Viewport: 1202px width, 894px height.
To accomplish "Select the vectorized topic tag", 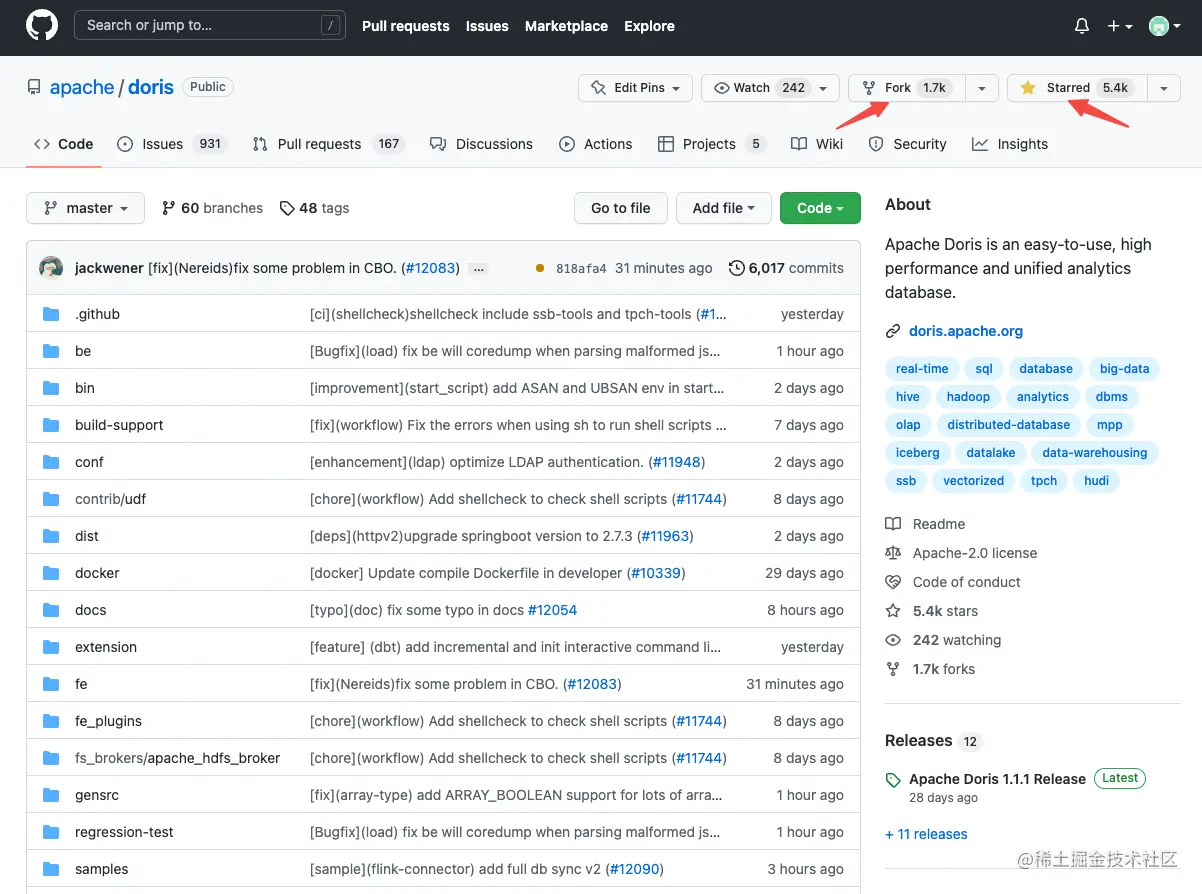I will pyautogui.click(x=973, y=481).
